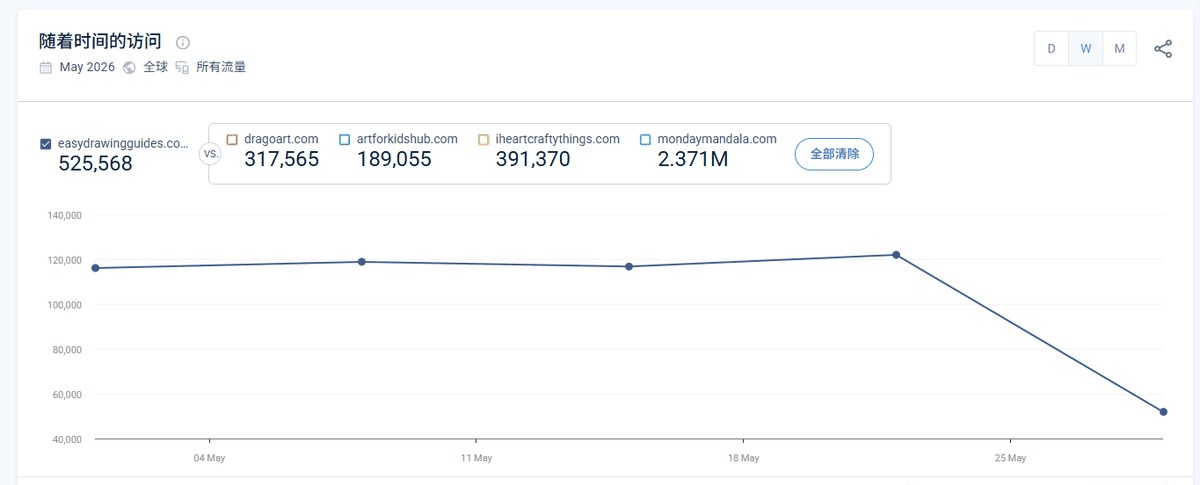Open the info tooltip icon beside the title

tap(183, 43)
